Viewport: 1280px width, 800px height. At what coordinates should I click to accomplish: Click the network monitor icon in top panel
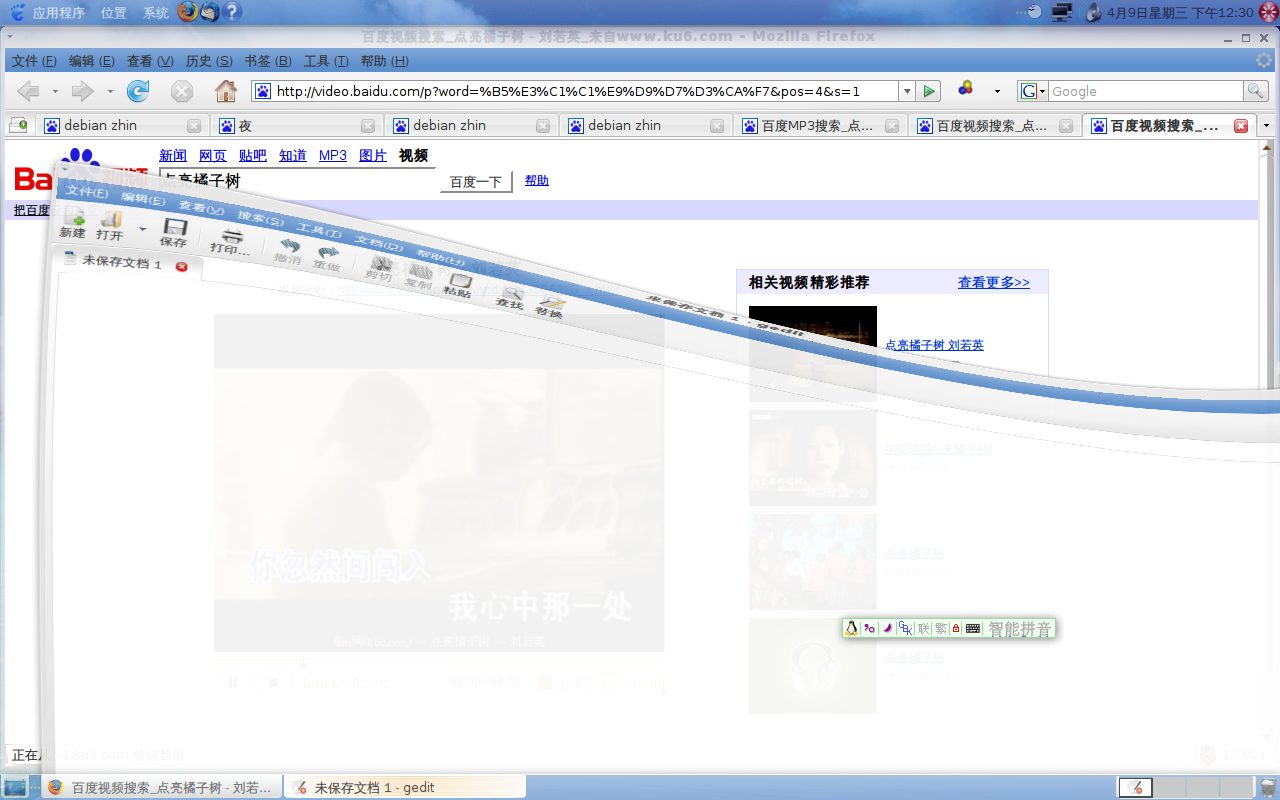[x=1061, y=12]
